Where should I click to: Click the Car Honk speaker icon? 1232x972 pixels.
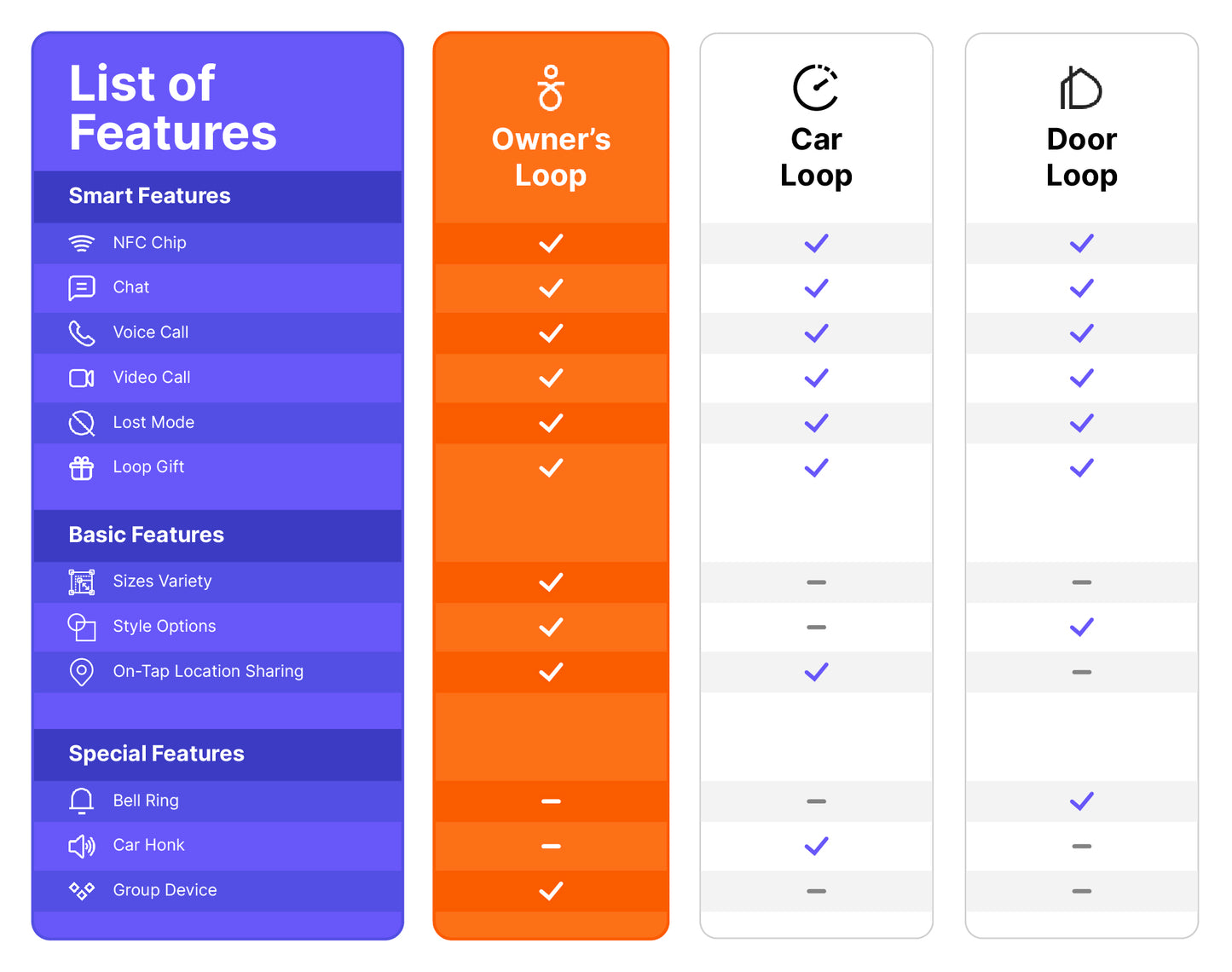pyautogui.click(x=81, y=846)
